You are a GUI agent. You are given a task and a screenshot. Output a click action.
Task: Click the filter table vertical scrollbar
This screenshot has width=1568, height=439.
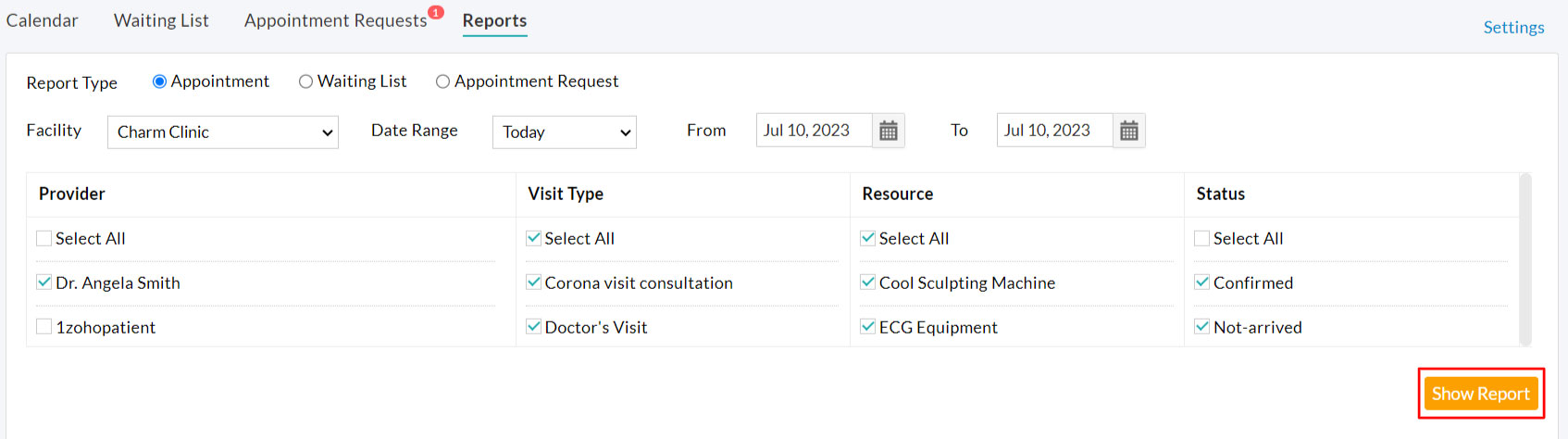1525,259
